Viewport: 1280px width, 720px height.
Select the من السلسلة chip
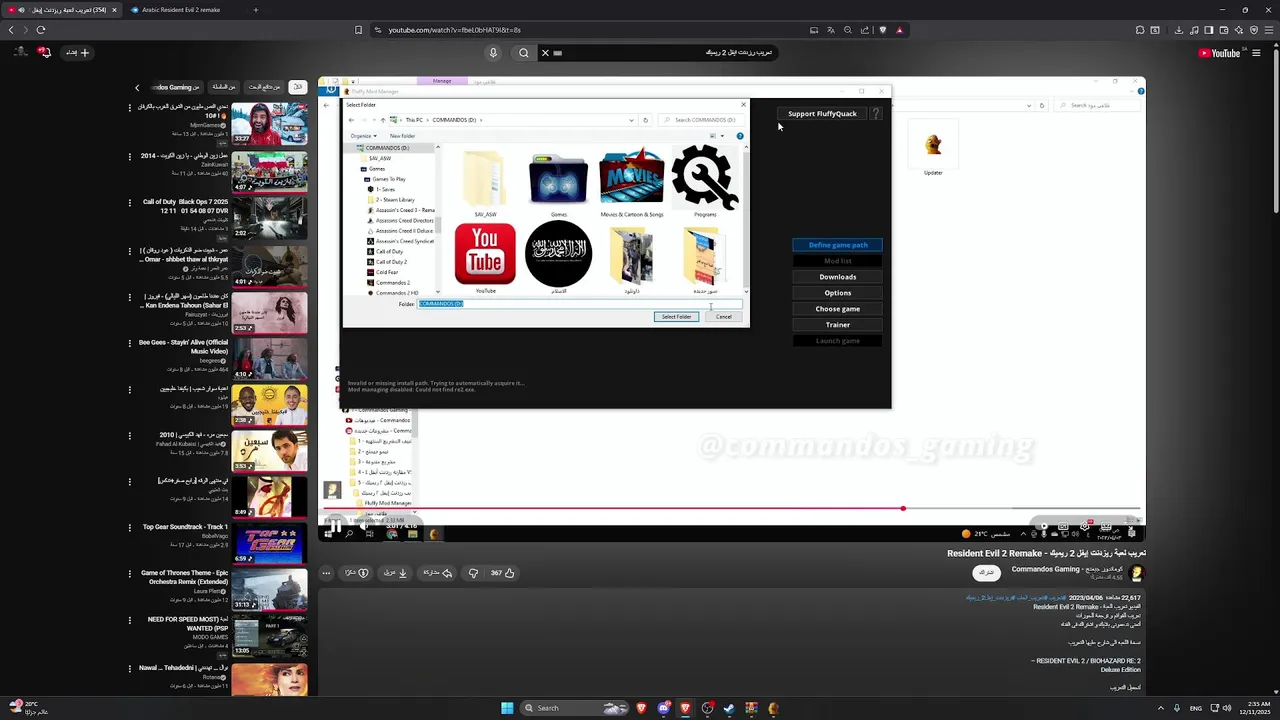[223, 87]
